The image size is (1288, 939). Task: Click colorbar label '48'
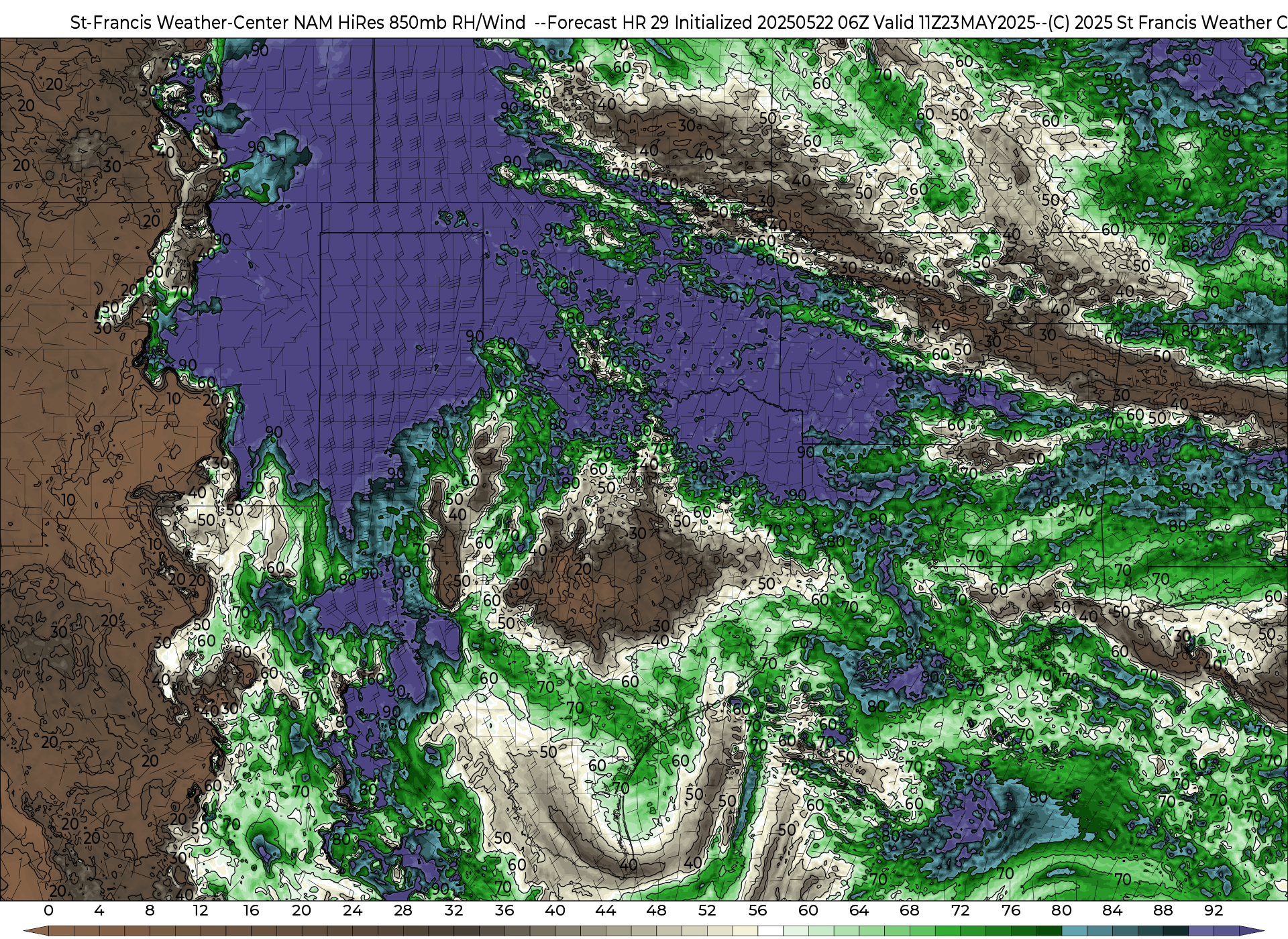click(x=656, y=911)
